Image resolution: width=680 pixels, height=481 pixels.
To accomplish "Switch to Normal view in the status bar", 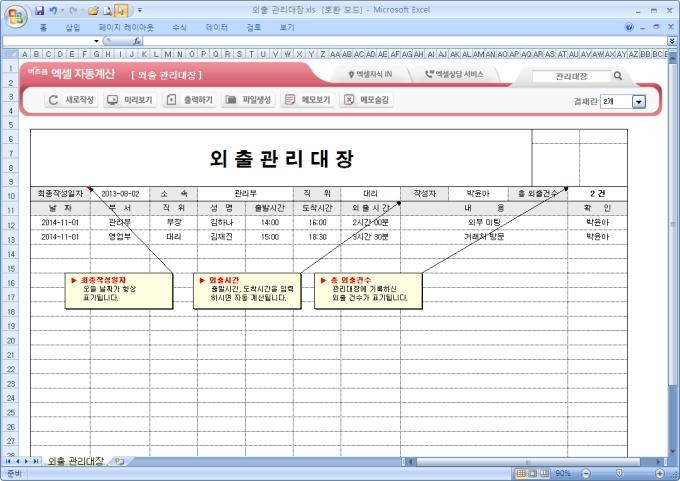I will (521, 473).
